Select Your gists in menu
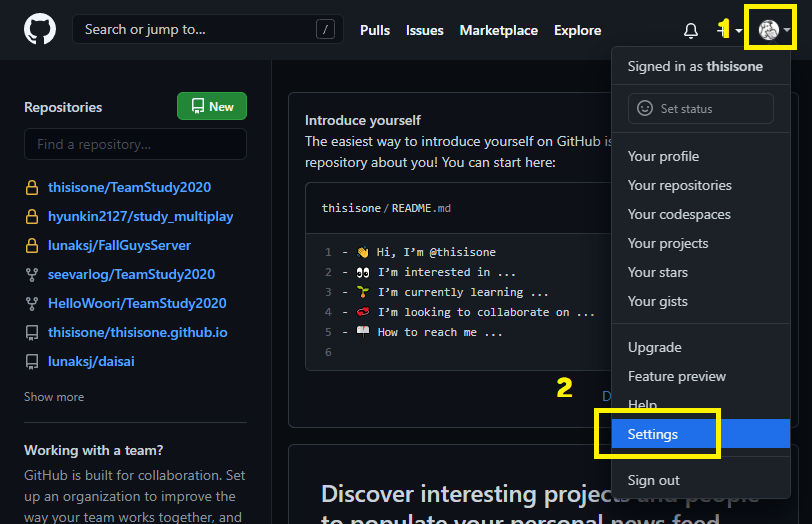 click(x=701, y=301)
